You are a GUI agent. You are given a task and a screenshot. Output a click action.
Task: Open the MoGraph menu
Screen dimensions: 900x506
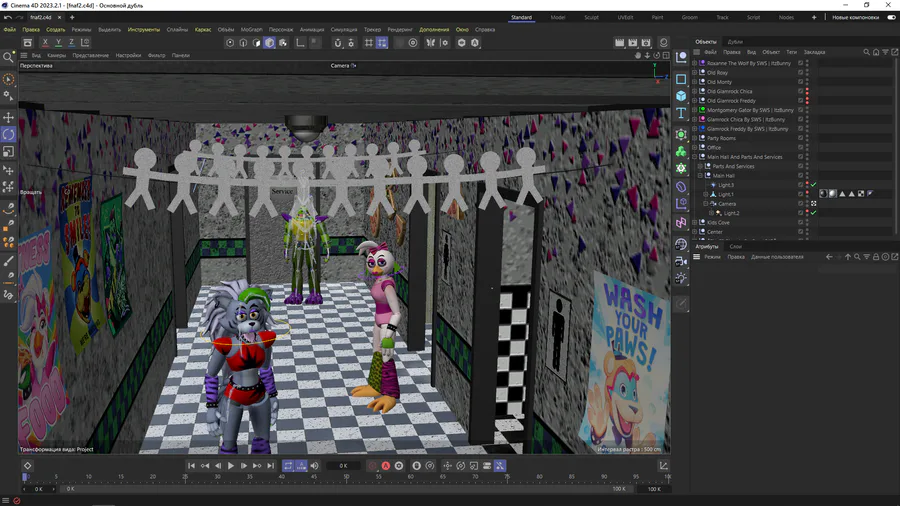(x=251, y=29)
